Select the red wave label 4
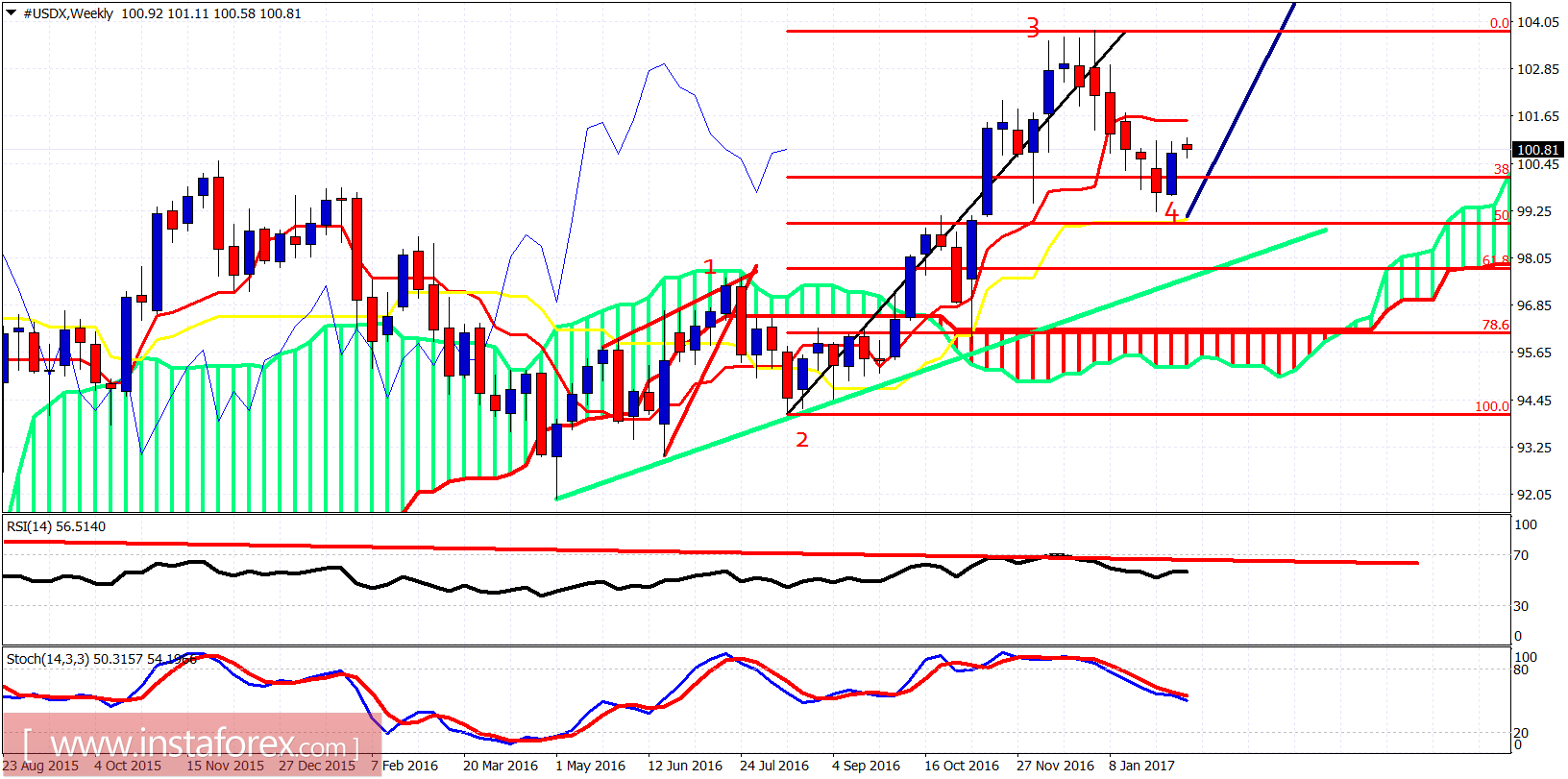 tap(1170, 211)
